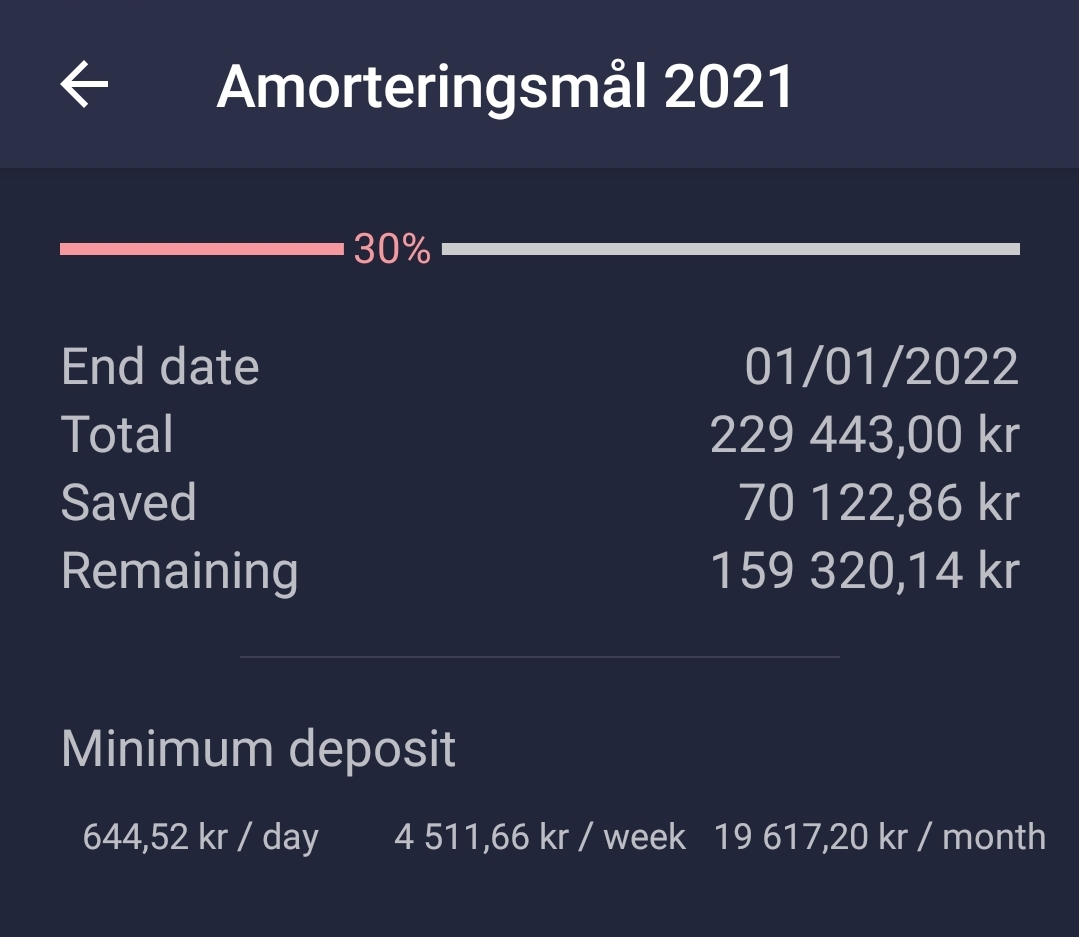Select the 644,52 kr per day deposit
Viewport: 1079px width, 937px height.
200,837
